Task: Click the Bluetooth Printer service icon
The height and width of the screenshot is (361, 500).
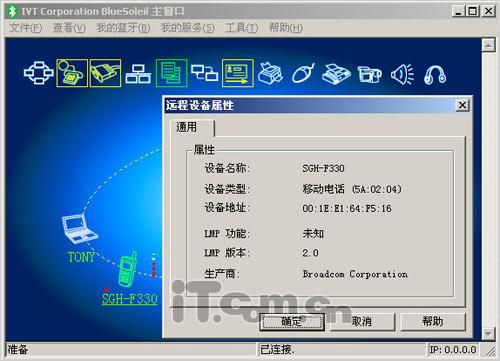Action: [x=270, y=73]
